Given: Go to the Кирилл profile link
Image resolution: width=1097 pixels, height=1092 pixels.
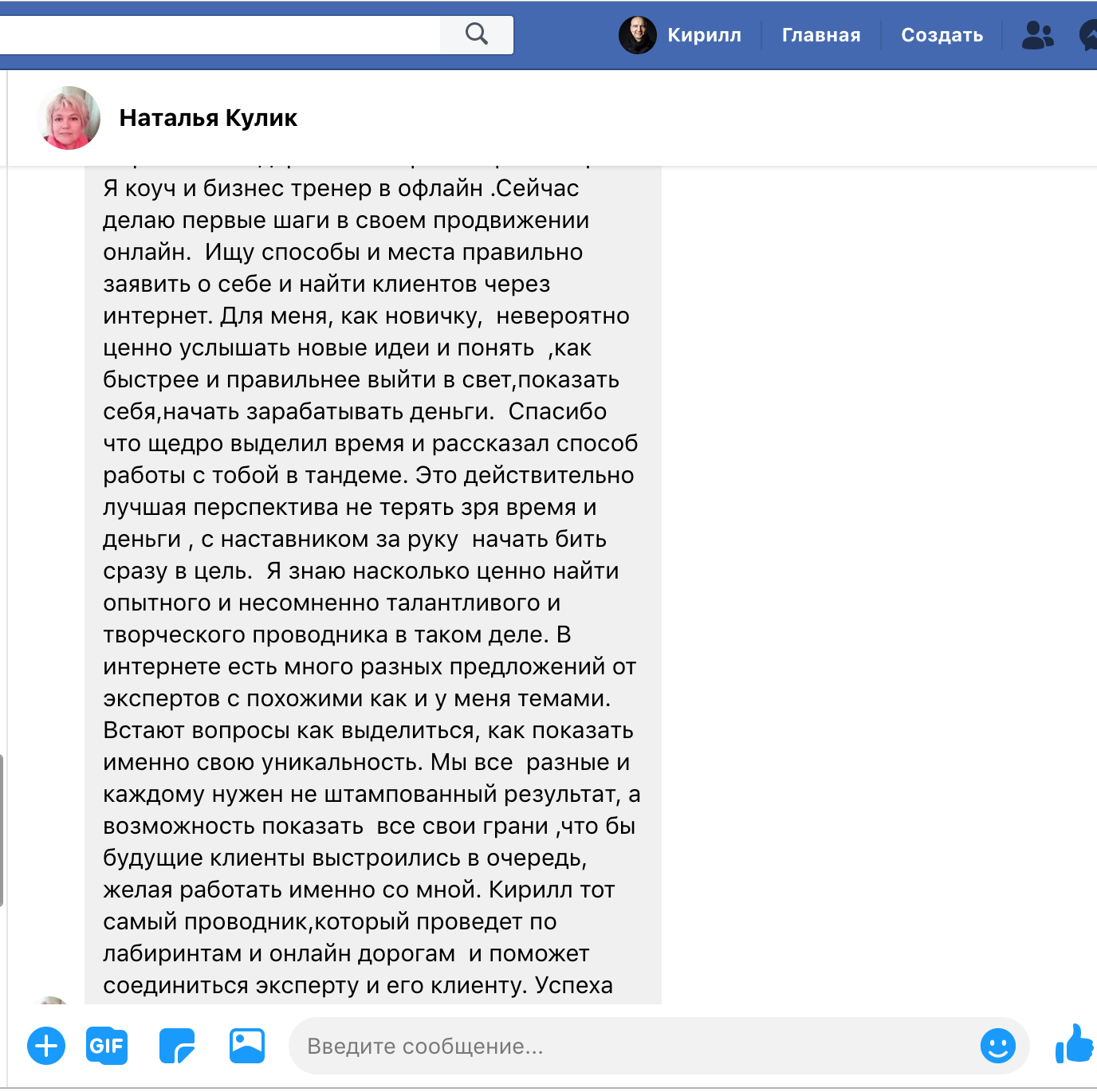Looking at the screenshot, I should pyautogui.click(x=703, y=35).
